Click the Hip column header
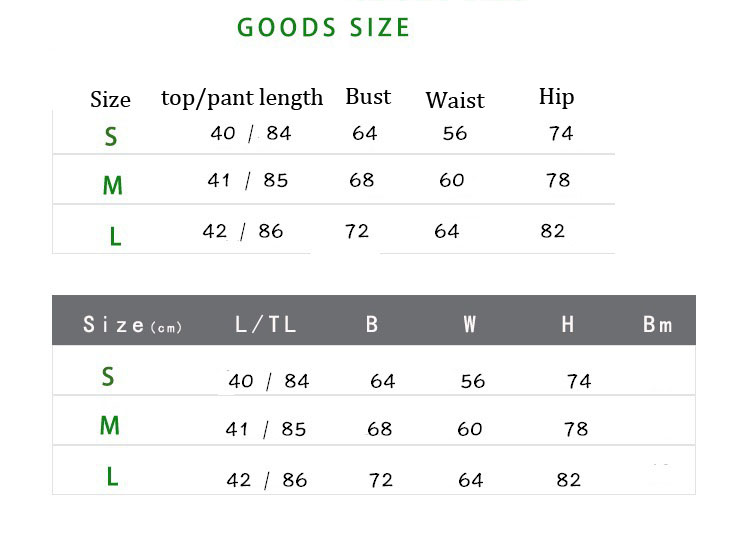Screen dimensions: 750x558 coord(556,96)
